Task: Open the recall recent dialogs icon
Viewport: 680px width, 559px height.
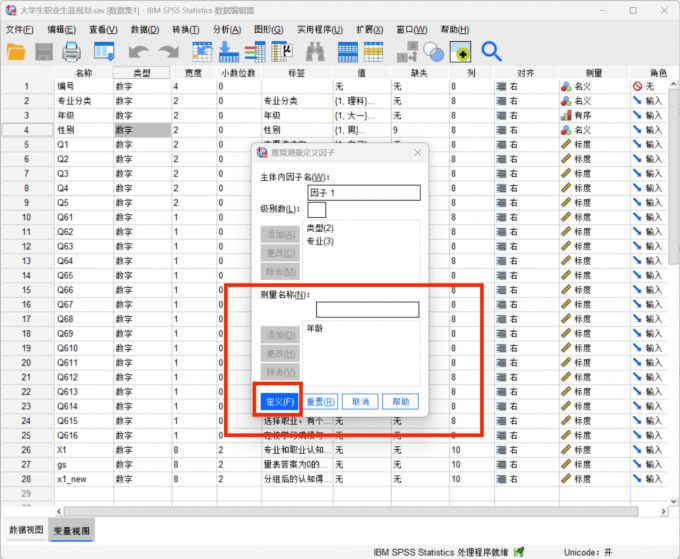Action: (x=104, y=51)
